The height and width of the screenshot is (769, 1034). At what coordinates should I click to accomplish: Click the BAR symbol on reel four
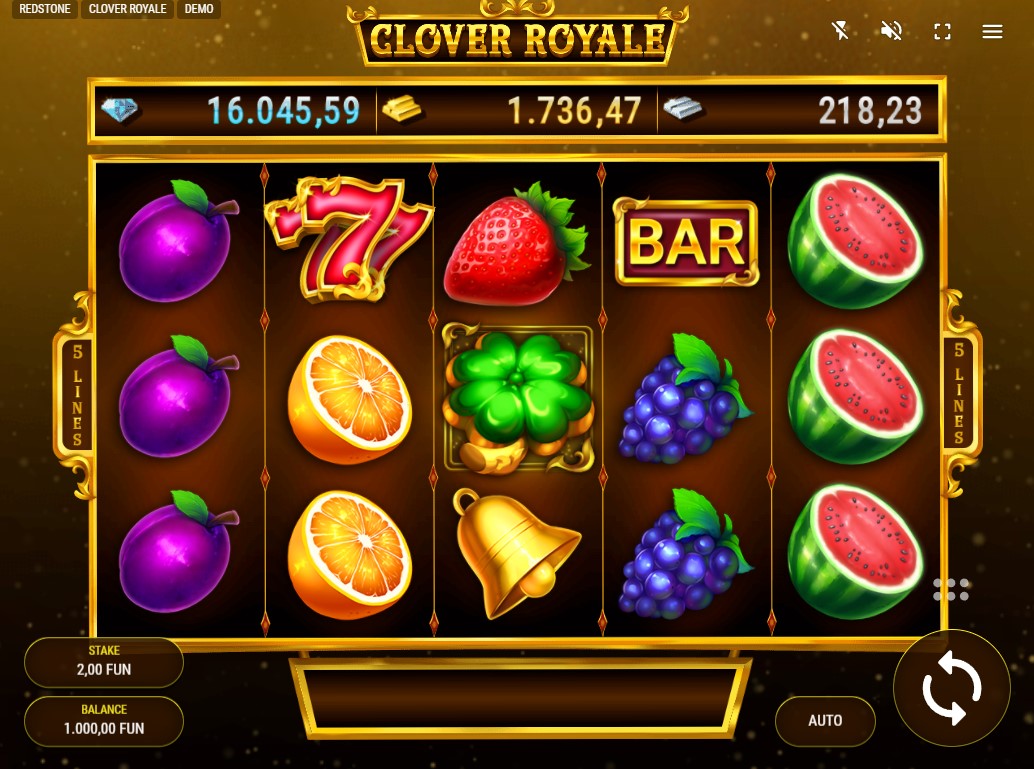686,243
